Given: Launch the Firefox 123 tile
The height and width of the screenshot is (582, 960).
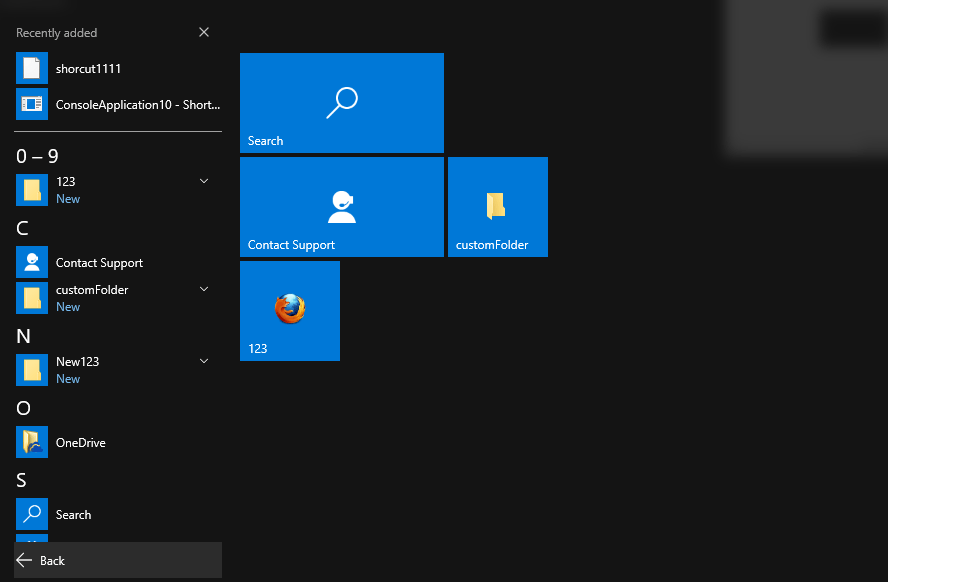Looking at the screenshot, I should [x=290, y=311].
